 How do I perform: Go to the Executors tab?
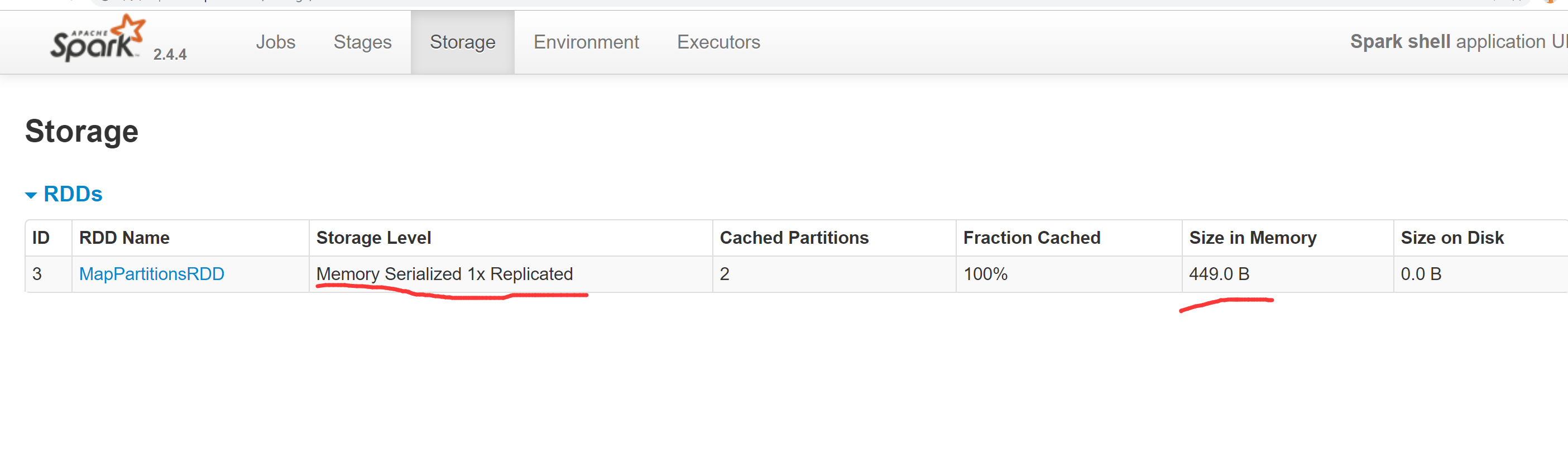(718, 42)
